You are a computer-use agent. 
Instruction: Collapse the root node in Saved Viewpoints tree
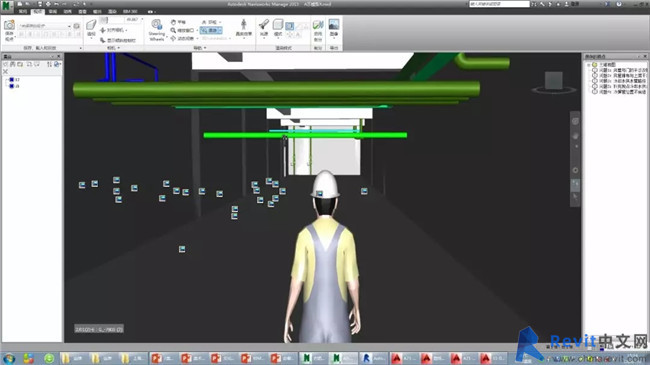[589, 65]
